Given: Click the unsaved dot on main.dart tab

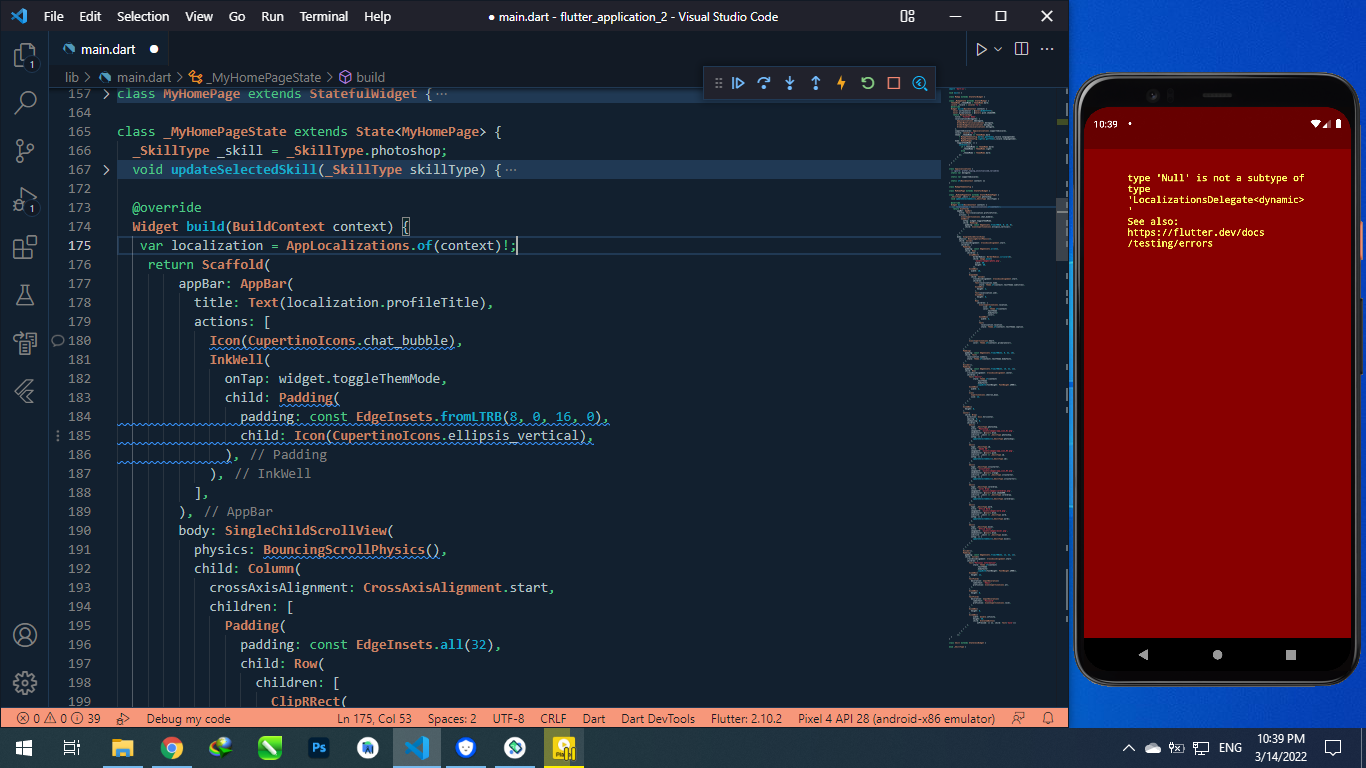Looking at the screenshot, I should [x=154, y=49].
